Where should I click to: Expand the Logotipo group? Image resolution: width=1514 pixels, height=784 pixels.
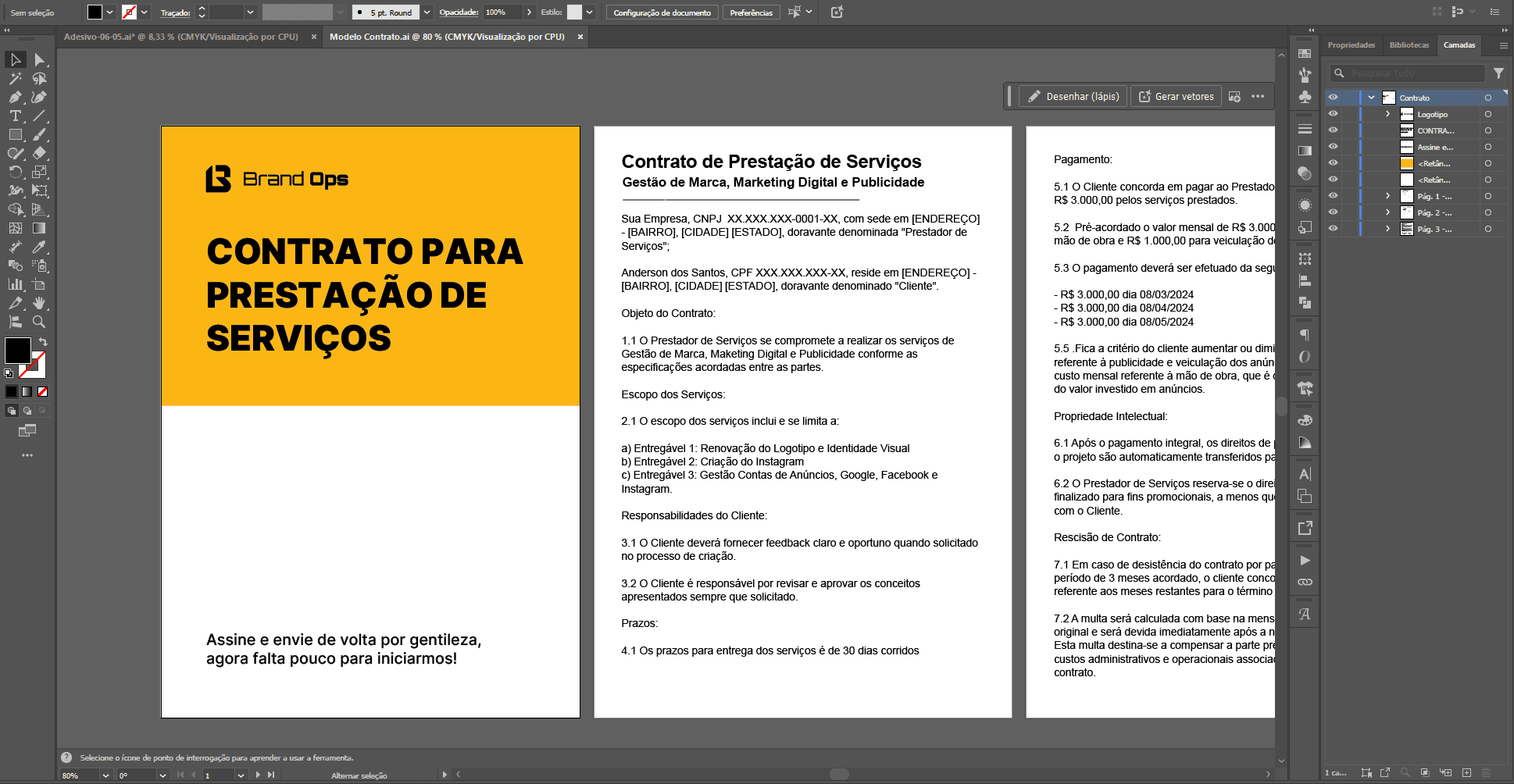pyautogui.click(x=1388, y=114)
